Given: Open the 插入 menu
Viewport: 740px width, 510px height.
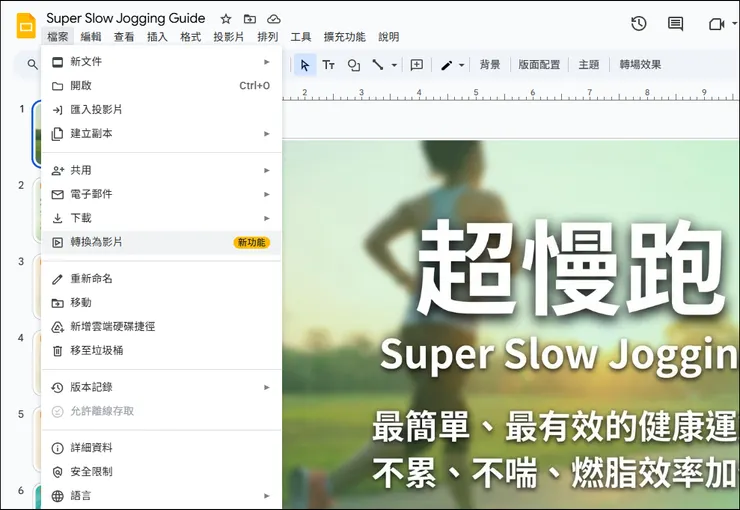Looking at the screenshot, I should (157, 37).
